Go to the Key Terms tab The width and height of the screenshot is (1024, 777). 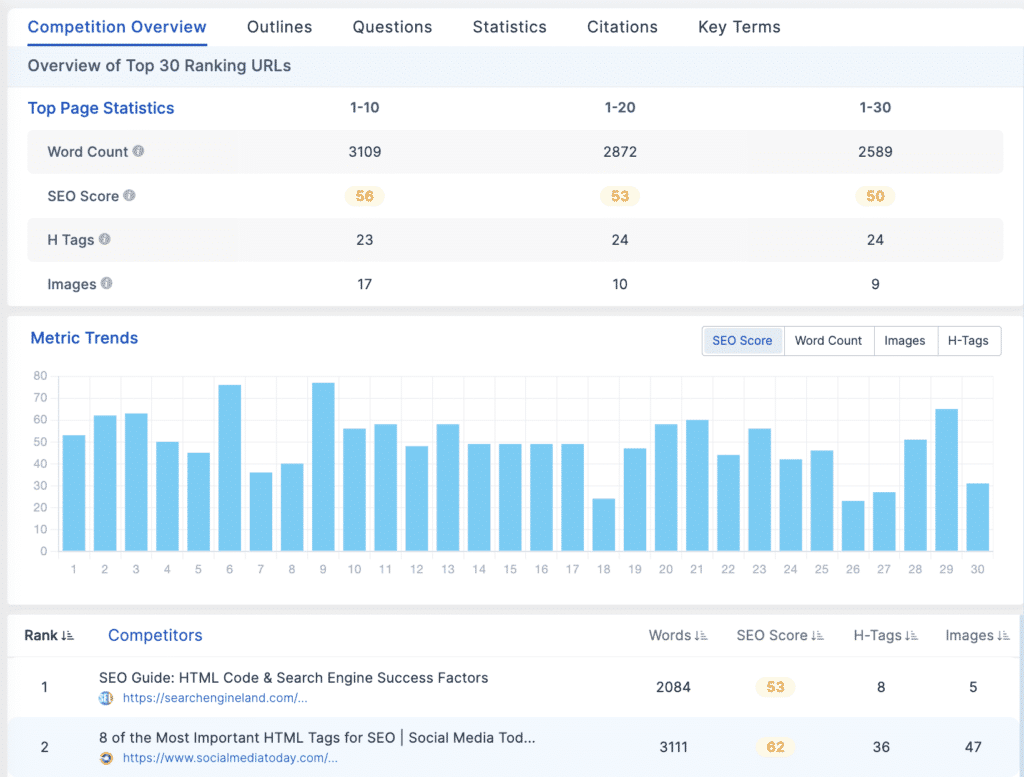739,27
